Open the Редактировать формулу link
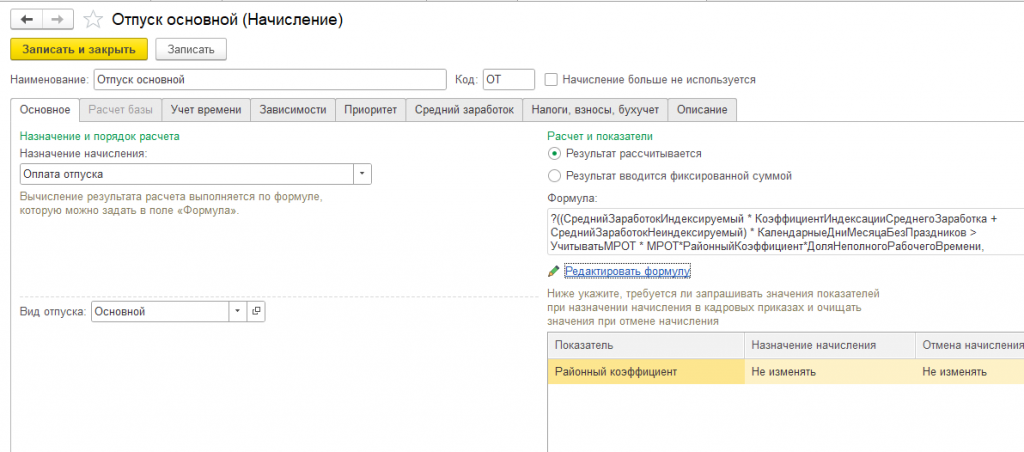Viewport: 1024px width, 452px height. (628, 270)
